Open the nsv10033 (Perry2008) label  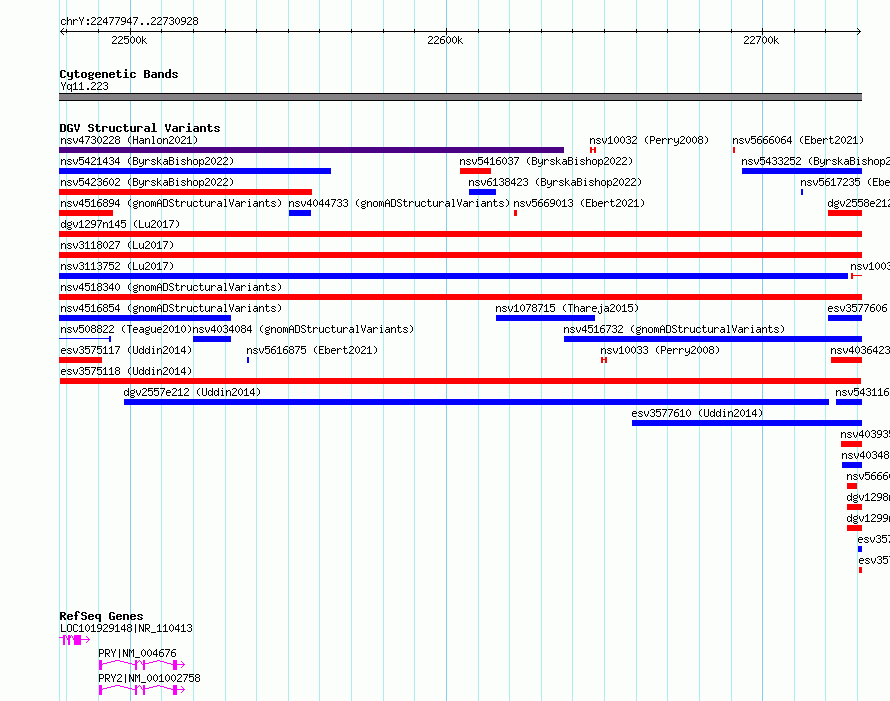pos(660,350)
